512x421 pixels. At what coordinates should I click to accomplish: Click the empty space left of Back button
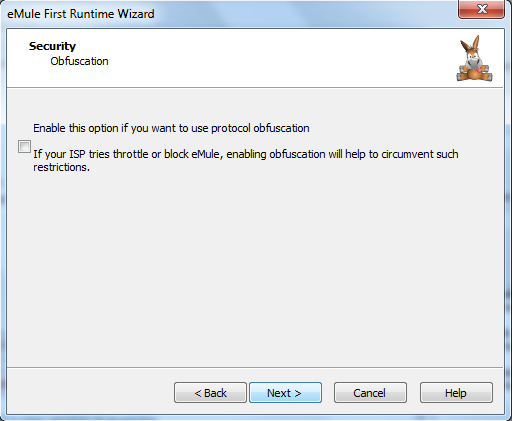(x=90, y=393)
